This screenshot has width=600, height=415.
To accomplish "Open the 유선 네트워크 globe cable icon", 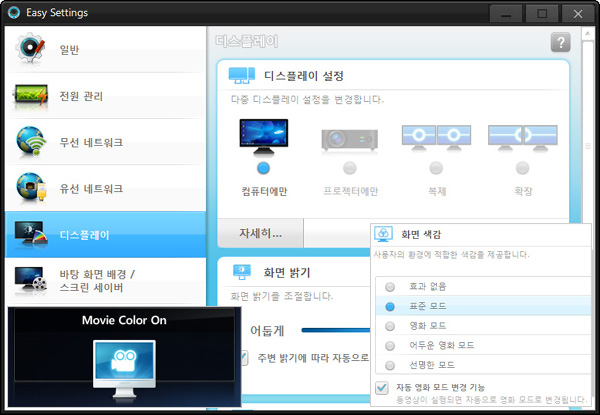I will (x=31, y=187).
